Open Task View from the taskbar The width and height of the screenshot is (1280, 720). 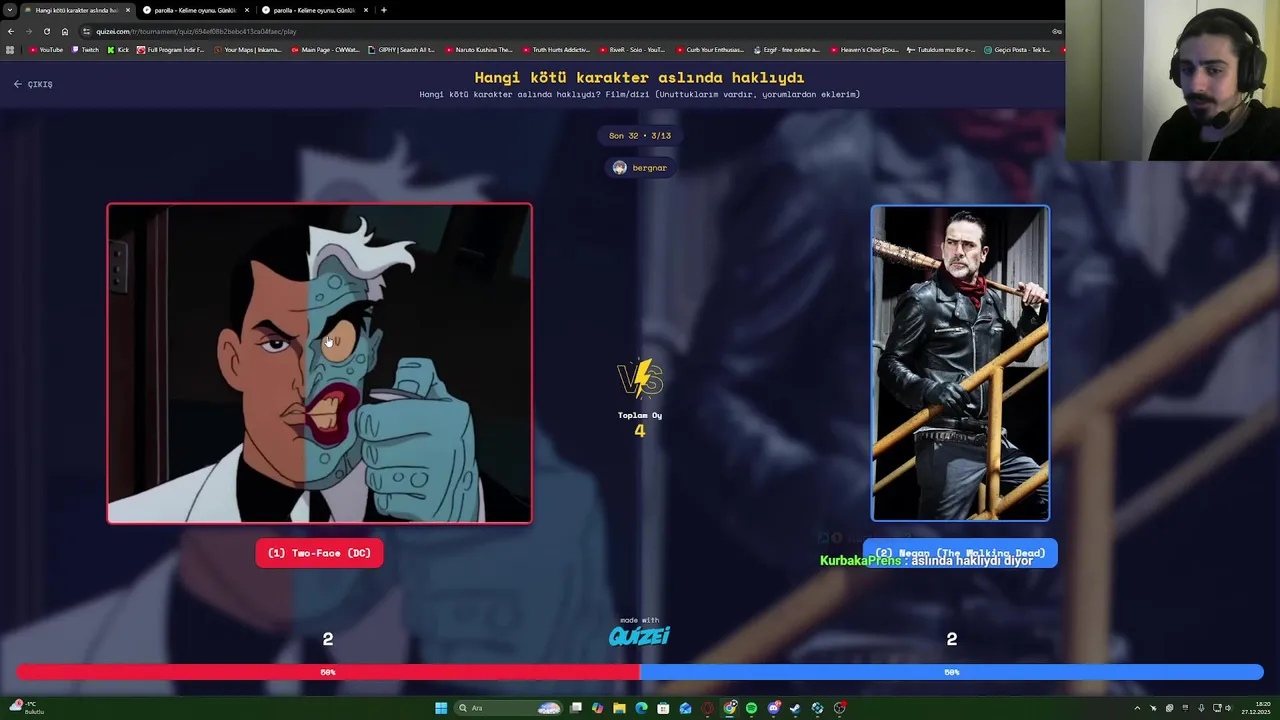point(575,708)
